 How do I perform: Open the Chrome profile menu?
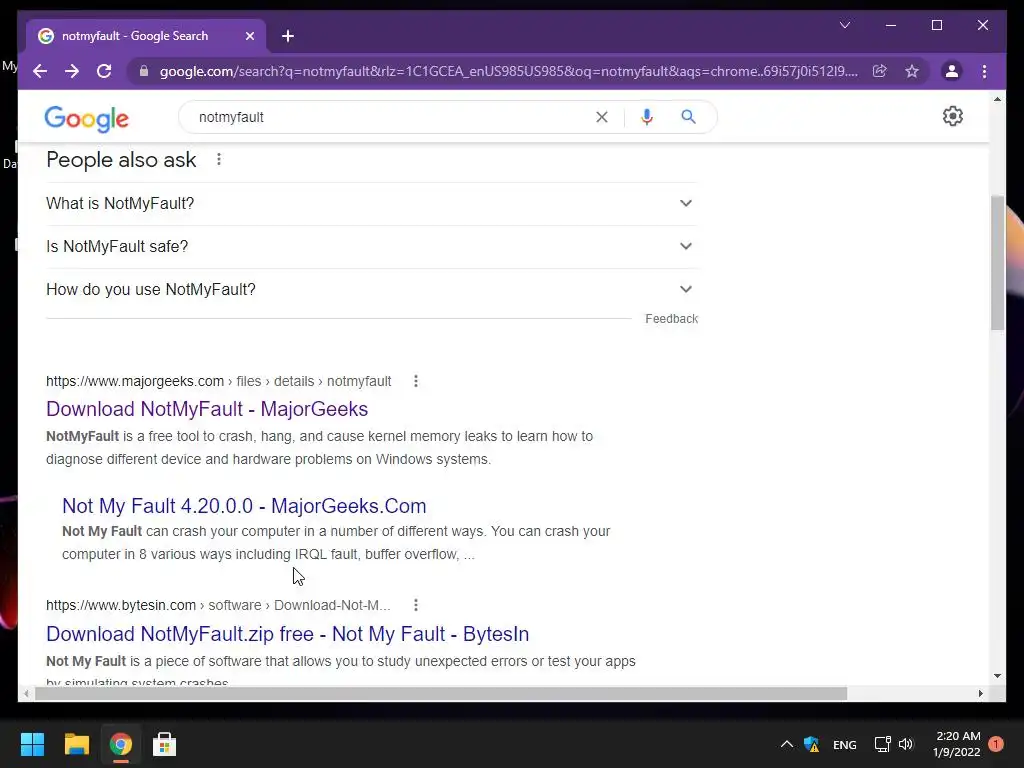click(x=952, y=71)
